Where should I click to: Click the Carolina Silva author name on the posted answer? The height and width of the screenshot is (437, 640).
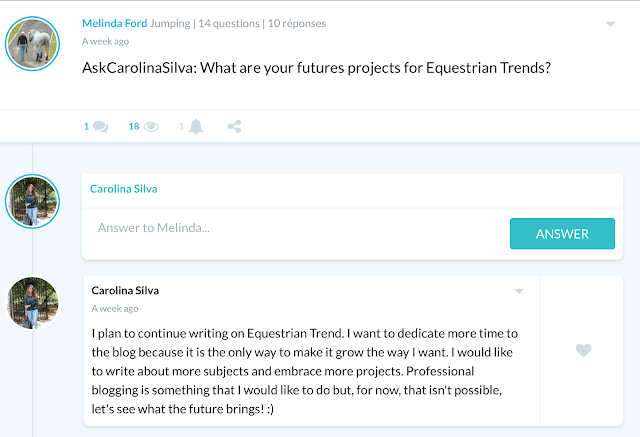[x=125, y=290]
